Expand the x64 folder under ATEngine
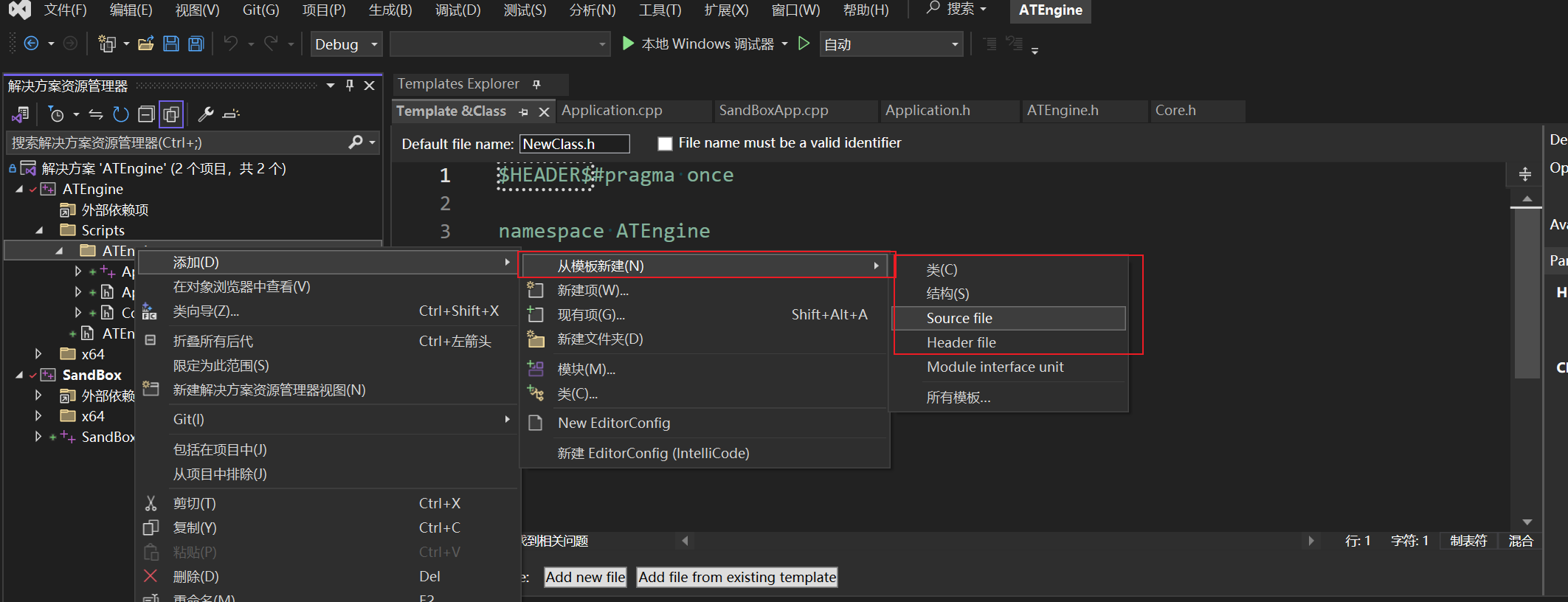Image resolution: width=1568 pixels, height=602 pixels. (38, 354)
